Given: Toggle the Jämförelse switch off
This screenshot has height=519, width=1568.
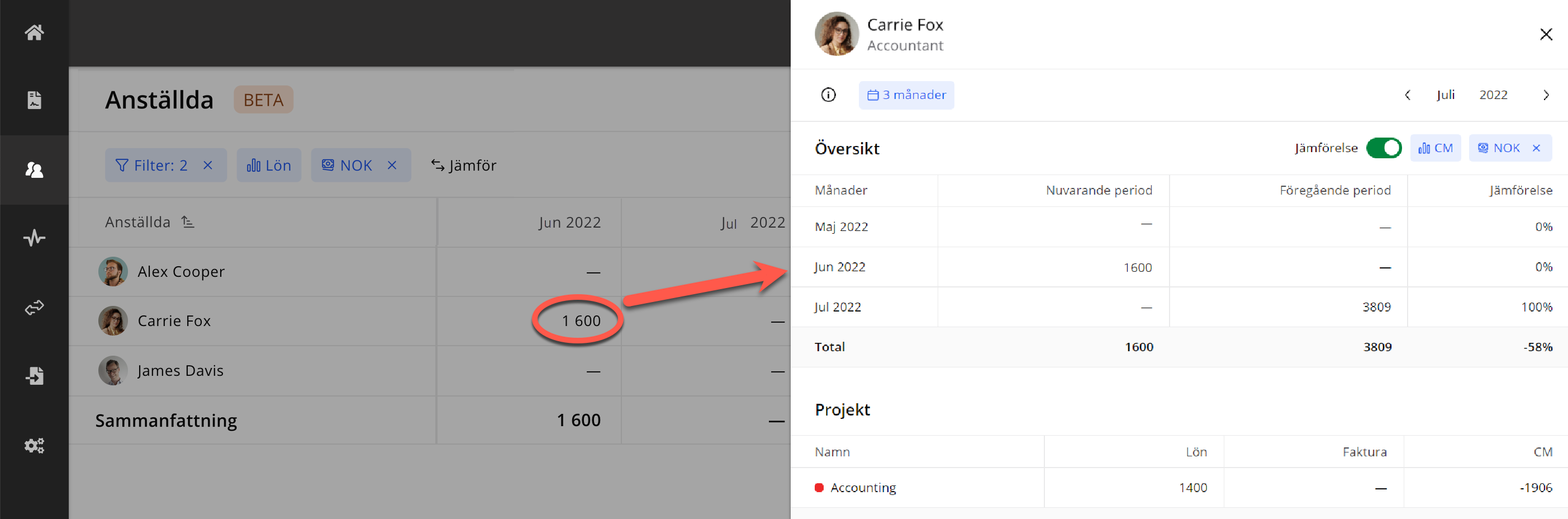Looking at the screenshot, I should (x=1384, y=148).
